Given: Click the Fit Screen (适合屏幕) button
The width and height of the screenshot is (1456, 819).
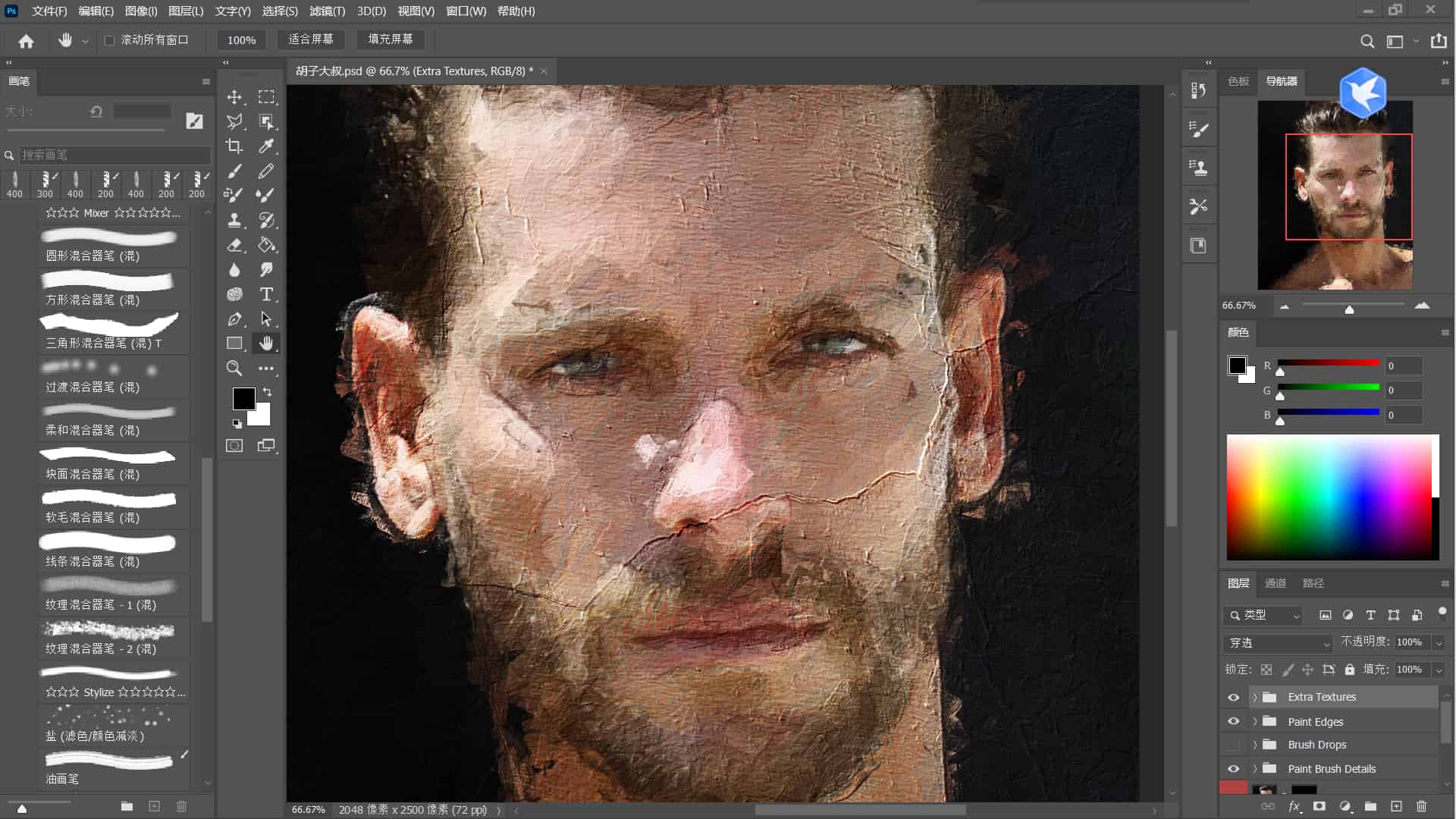Looking at the screenshot, I should pos(311,39).
